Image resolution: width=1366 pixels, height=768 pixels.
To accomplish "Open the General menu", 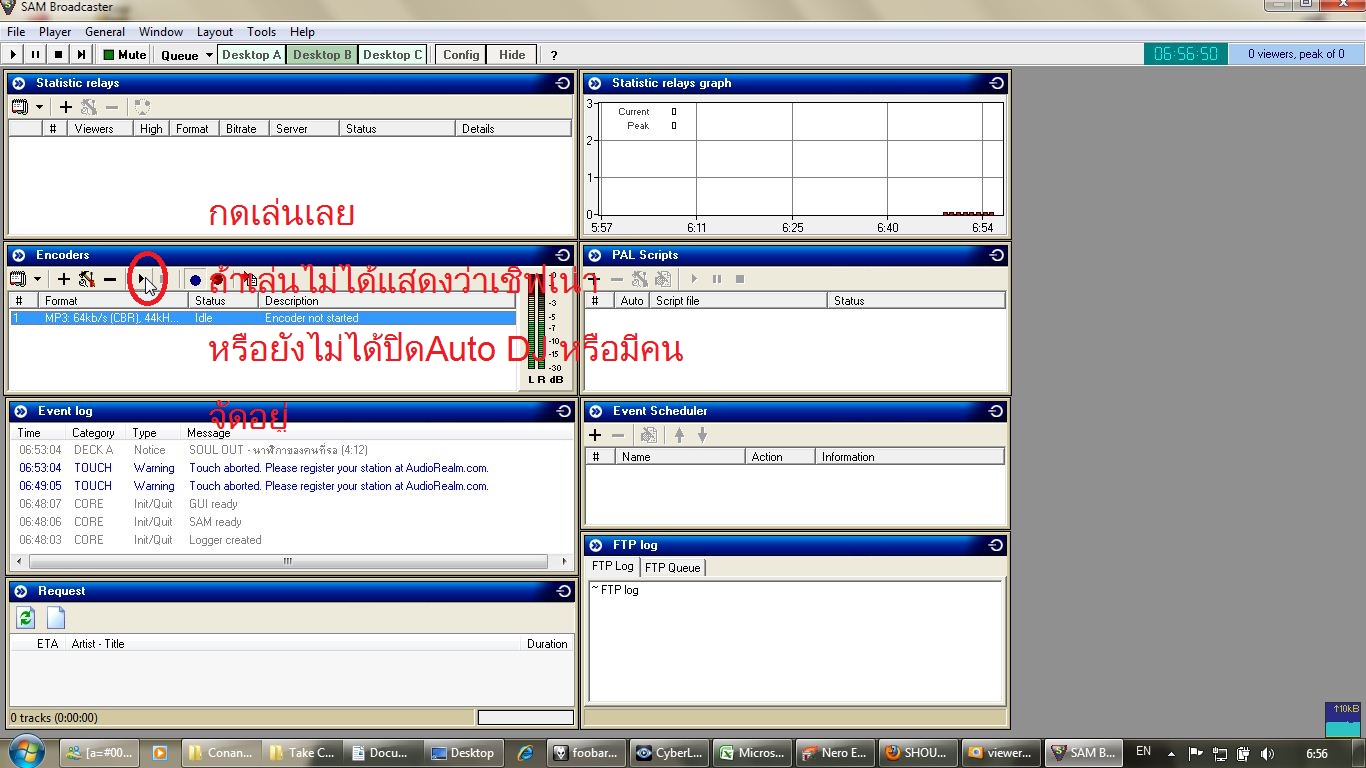I will pos(105,32).
